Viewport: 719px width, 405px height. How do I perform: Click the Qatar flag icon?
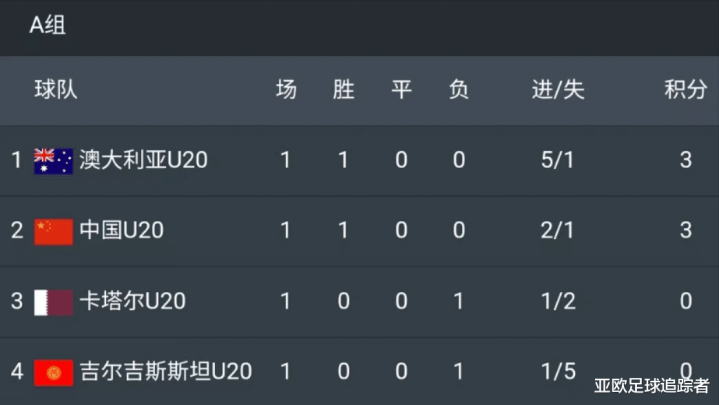53,302
